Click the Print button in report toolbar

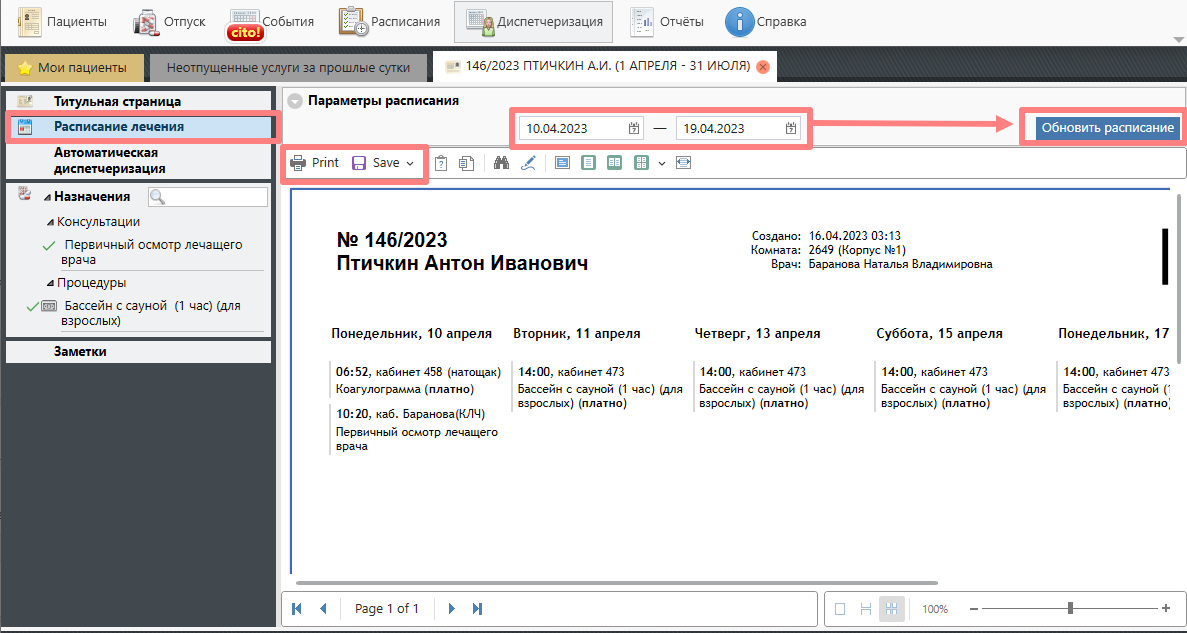coord(315,163)
